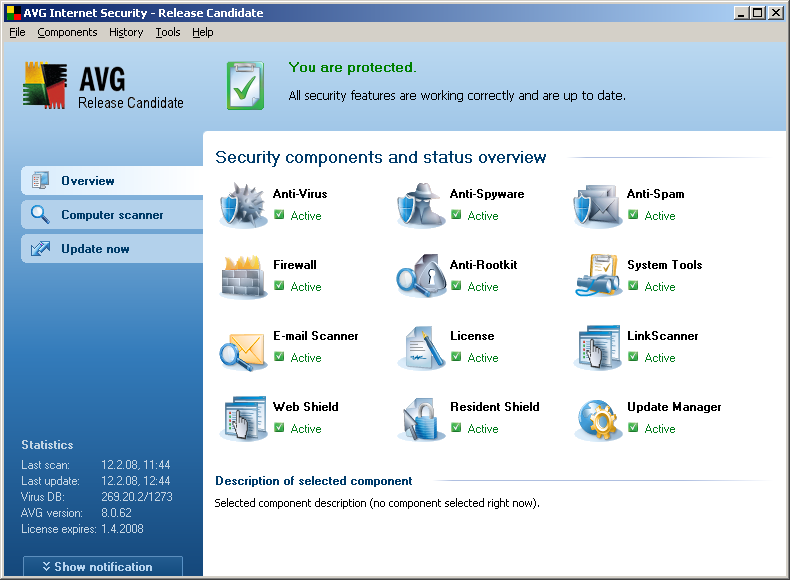Select the Resident Shield padlock icon

[x=421, y=419]
